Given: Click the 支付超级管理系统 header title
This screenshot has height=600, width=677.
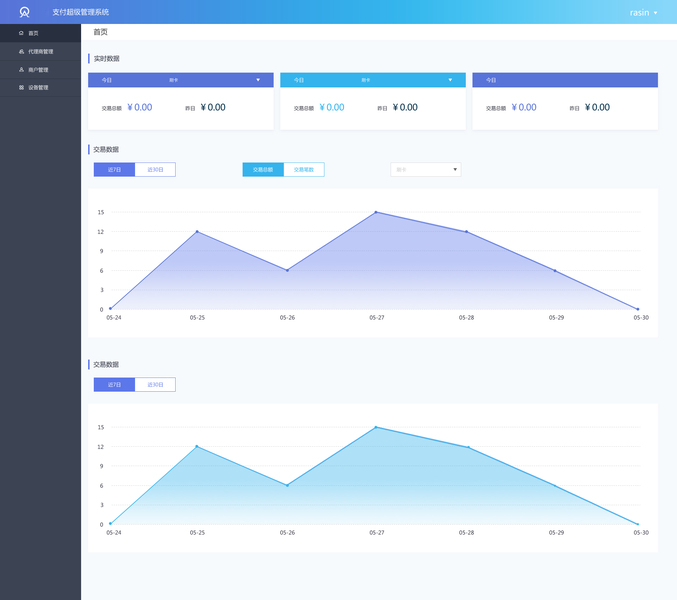Looking at the screenshot, I should pos(81,12).
